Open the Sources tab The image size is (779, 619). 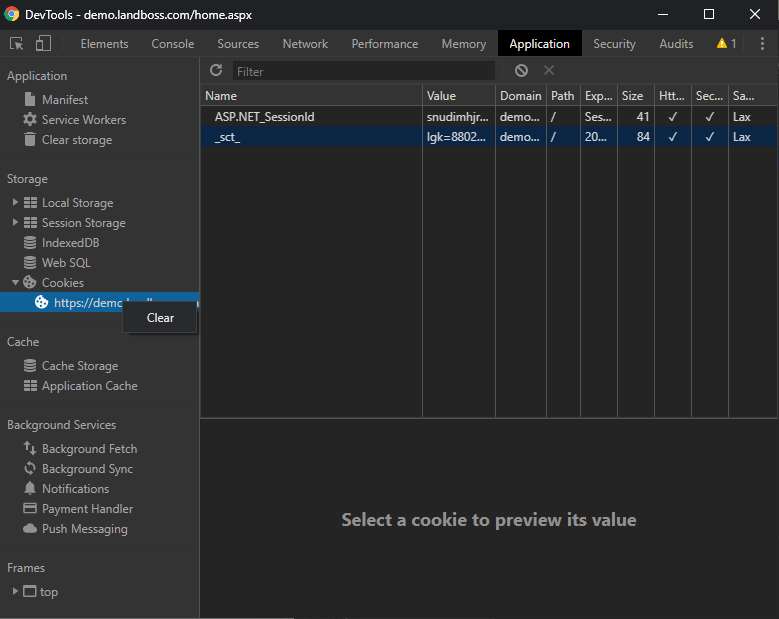(238, 44)
